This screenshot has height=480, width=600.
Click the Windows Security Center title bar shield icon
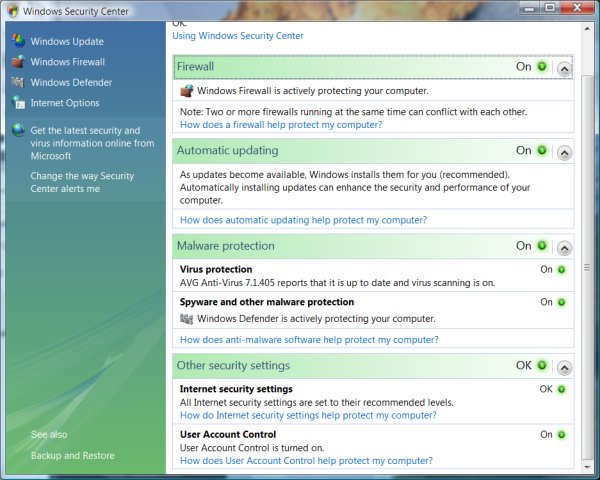14,10
